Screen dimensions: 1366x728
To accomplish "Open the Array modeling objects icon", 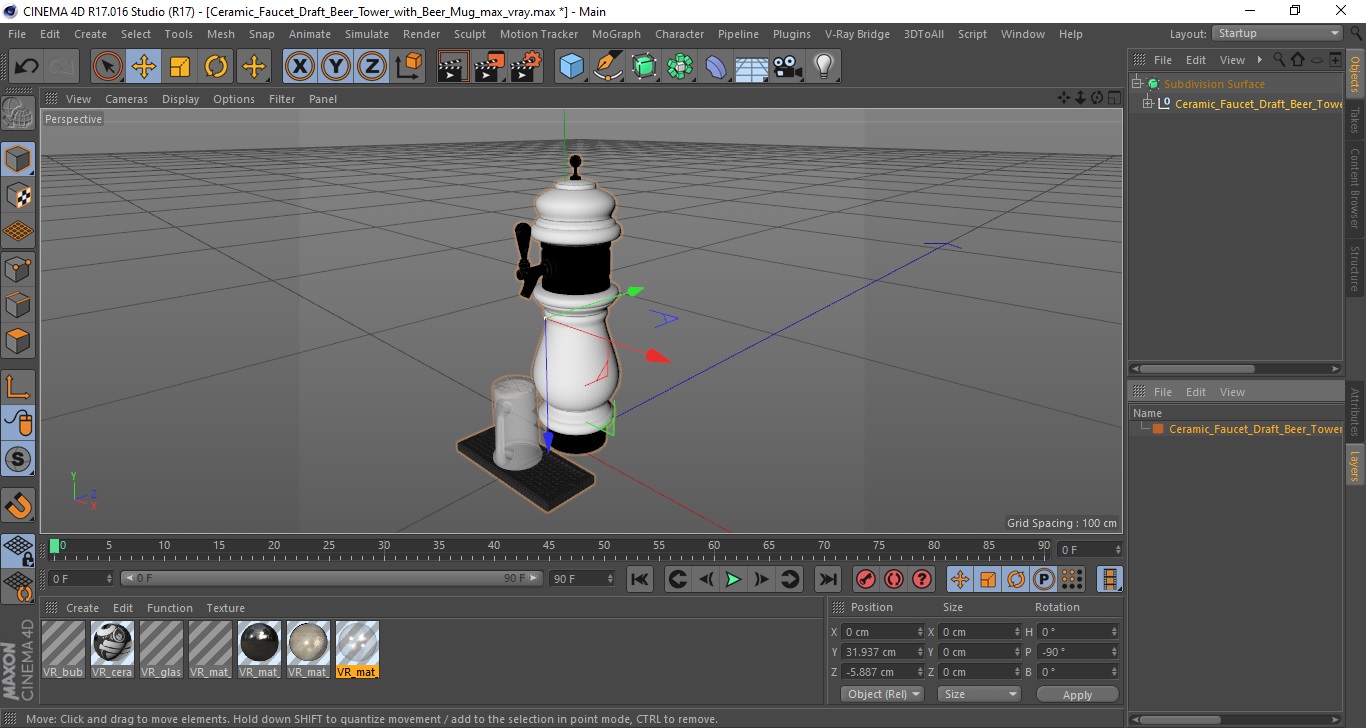I will [x=680, y=67].
